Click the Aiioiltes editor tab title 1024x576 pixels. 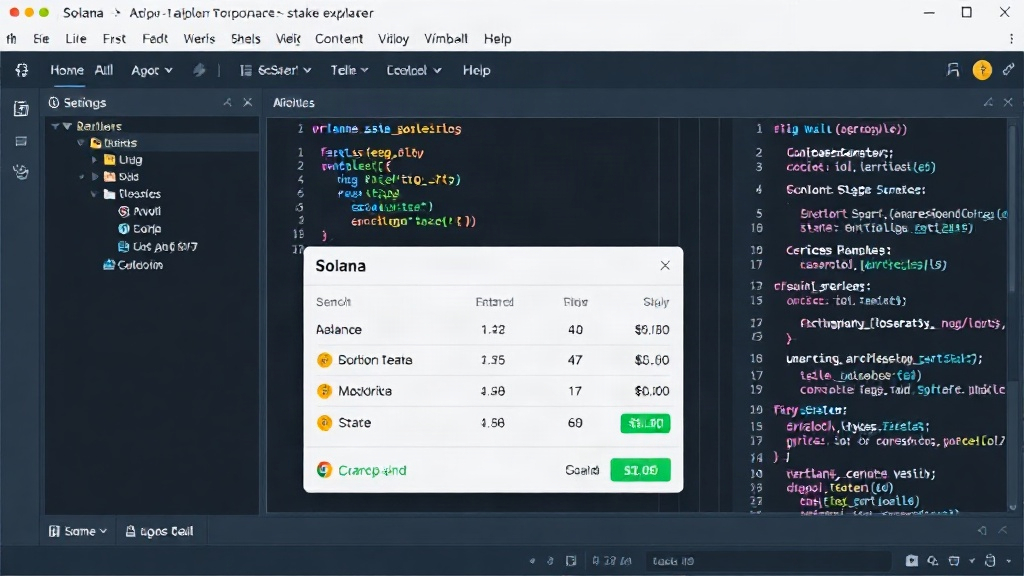pyautogui.click(x=294, y=103)
